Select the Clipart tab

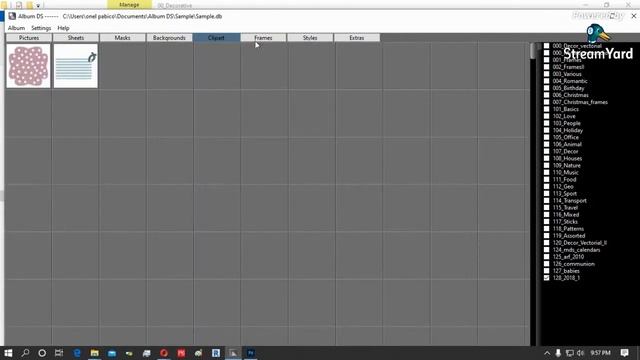[x=216, y=38]
